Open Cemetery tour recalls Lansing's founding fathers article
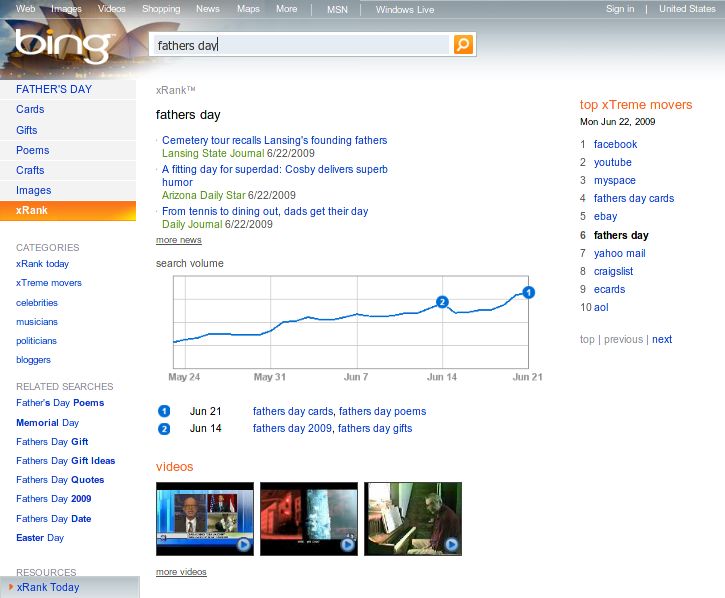The width and height of the screenshot is (725, 598). coord(274,140)
